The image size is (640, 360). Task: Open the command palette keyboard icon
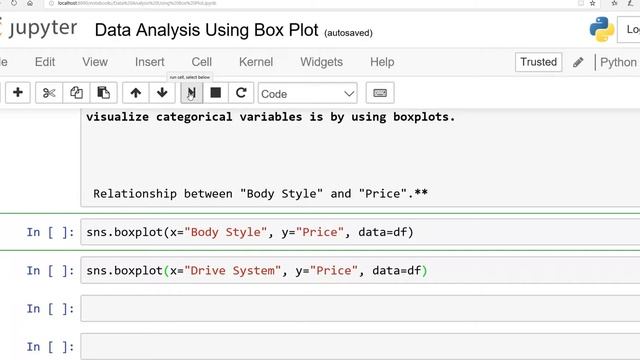click(380, 93)
